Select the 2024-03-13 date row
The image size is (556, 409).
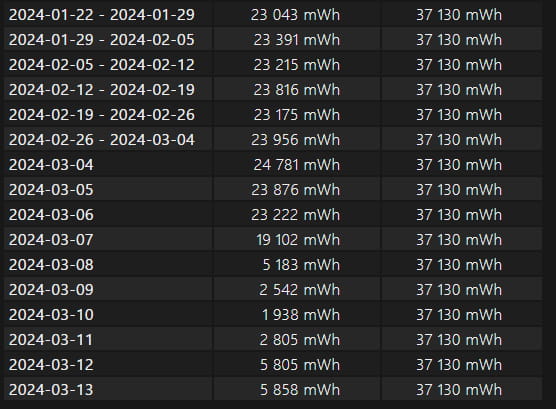(273, 390)
